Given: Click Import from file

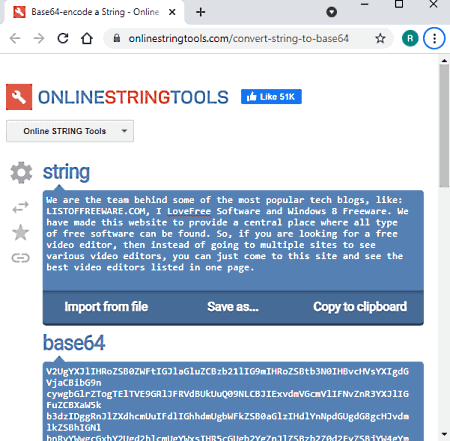Looking at the screenshot, I should point(106,307).
